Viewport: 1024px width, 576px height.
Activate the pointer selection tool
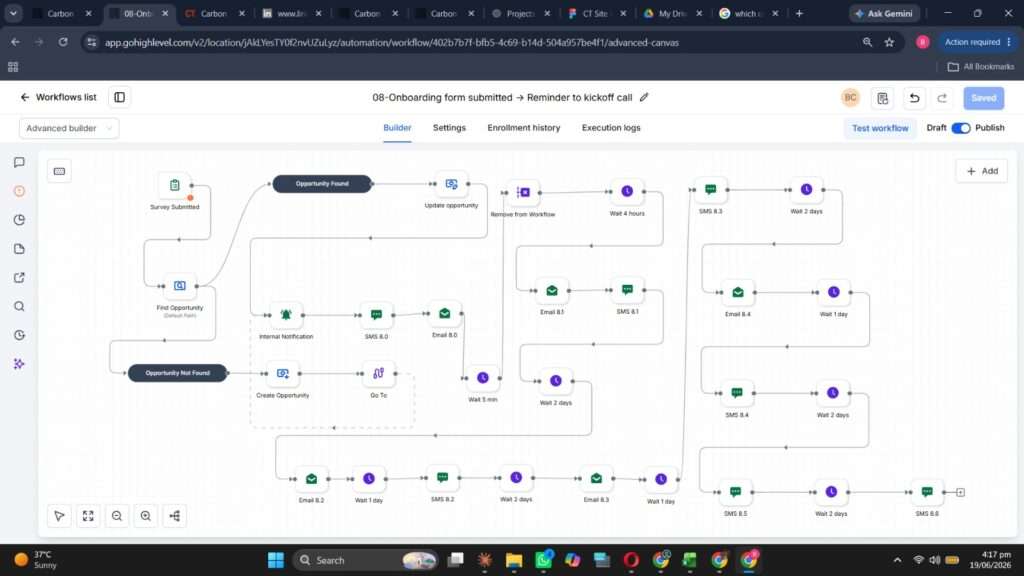(x=59, y=516)
